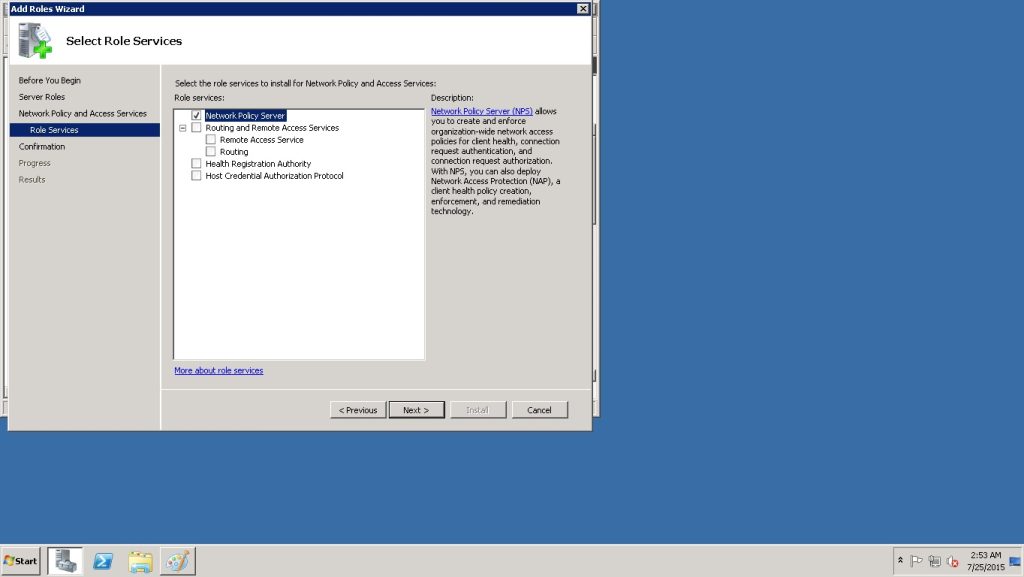Click the muted volume tray icon
The height and width of the screenshot is (577, 1024).
point(952,561)
